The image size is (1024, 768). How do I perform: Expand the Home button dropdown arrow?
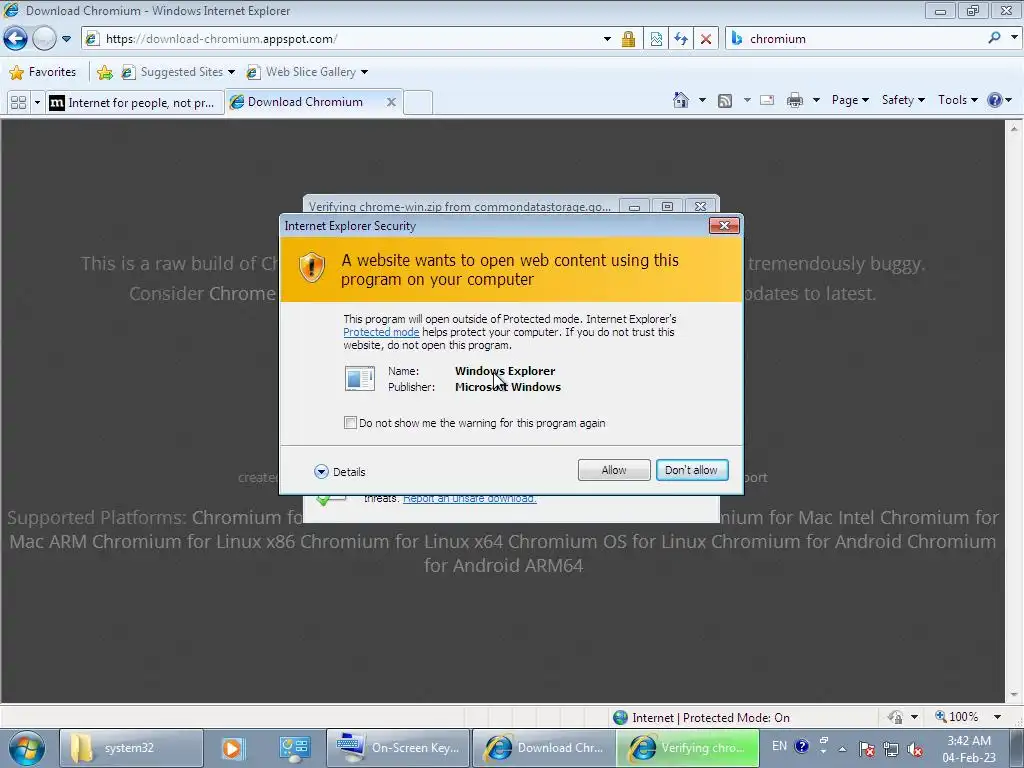click(x=702, y=100)
